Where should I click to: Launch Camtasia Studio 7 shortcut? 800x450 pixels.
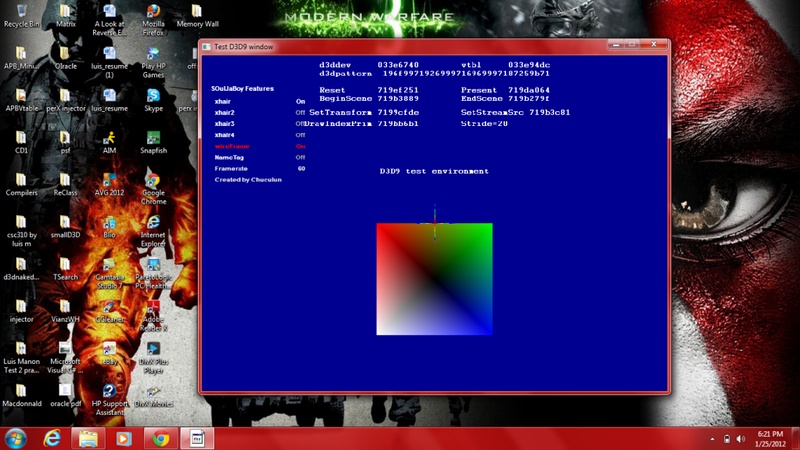pos(109,273)
